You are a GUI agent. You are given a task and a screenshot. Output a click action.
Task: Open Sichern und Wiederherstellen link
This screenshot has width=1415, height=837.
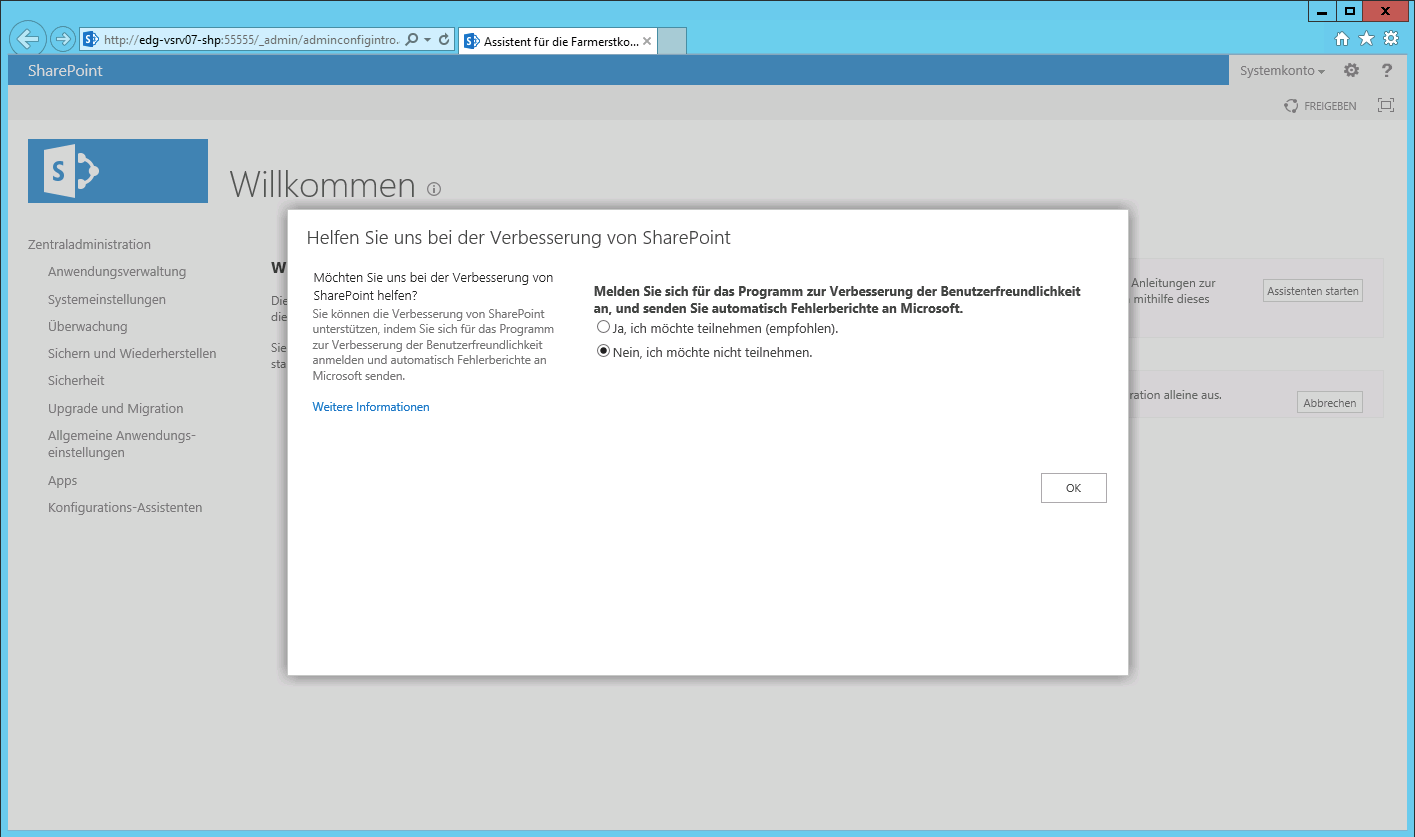coord(132,353)
